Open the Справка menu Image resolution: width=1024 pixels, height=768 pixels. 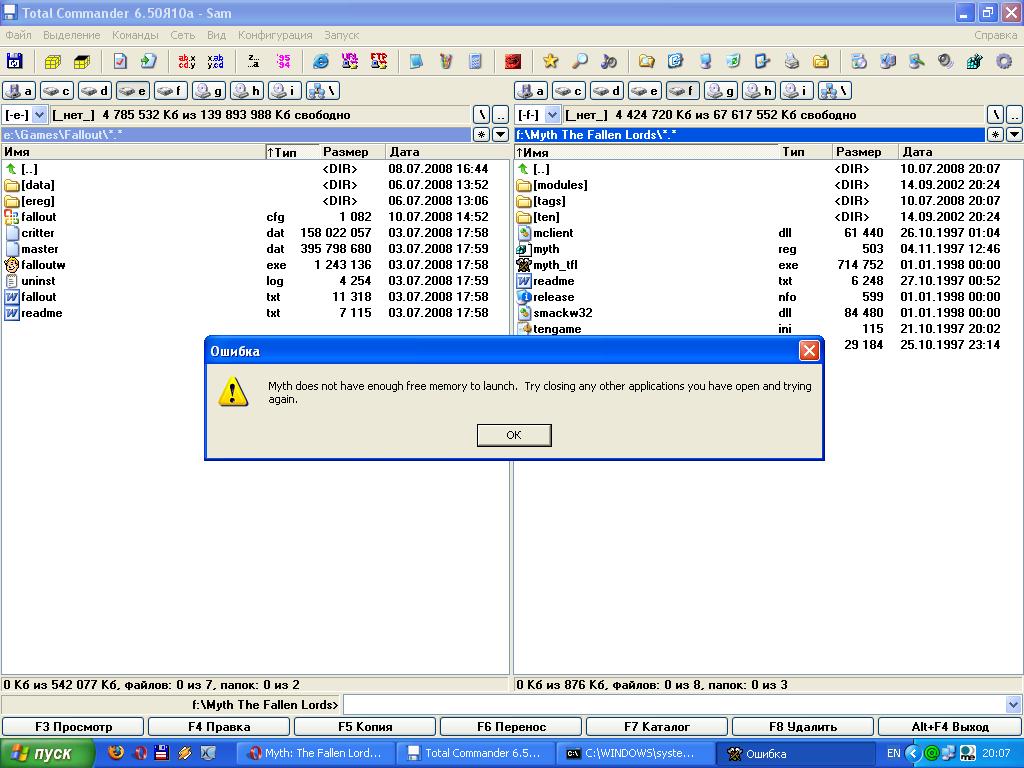point(995,35)
